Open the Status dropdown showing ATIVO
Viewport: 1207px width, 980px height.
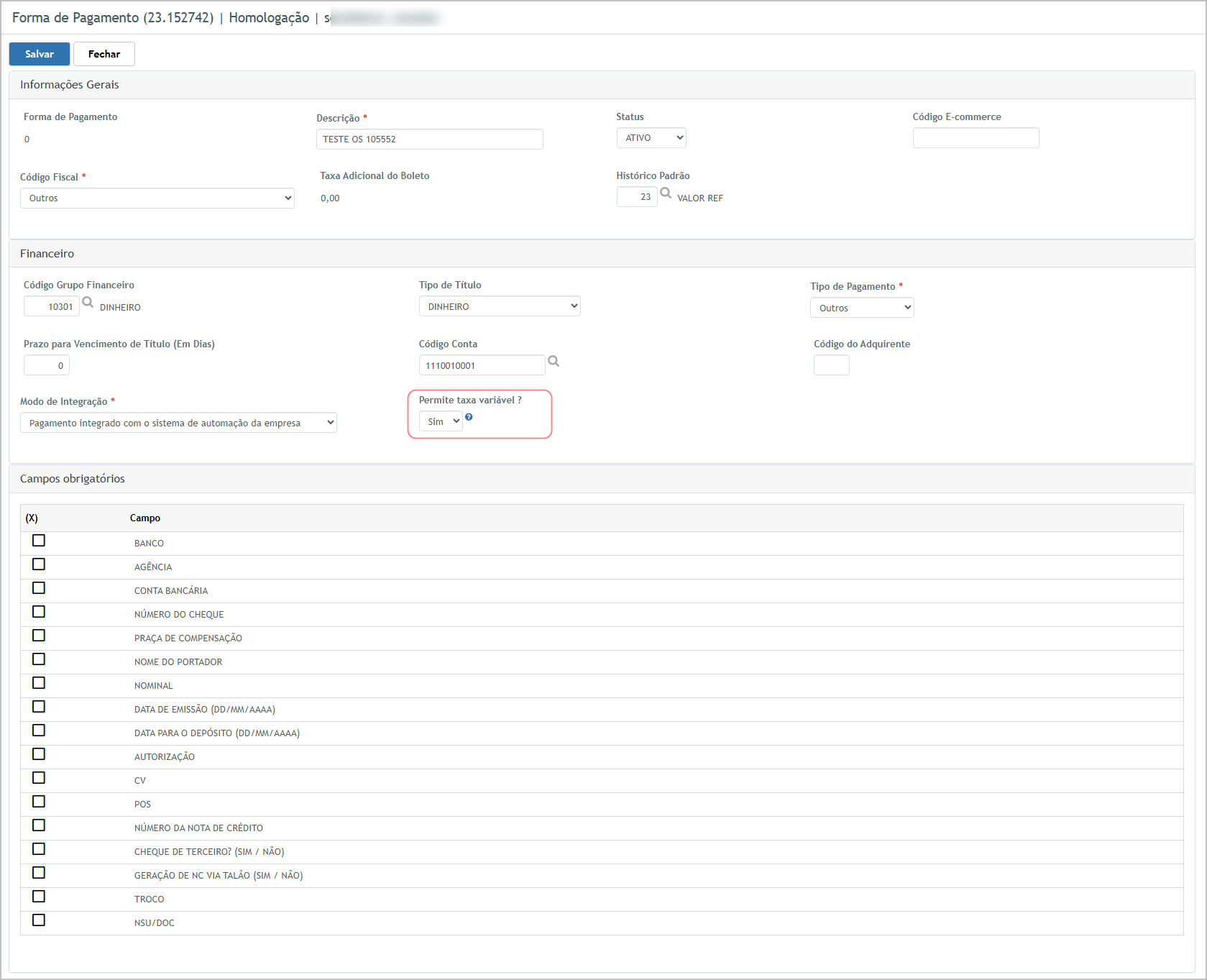651,137
